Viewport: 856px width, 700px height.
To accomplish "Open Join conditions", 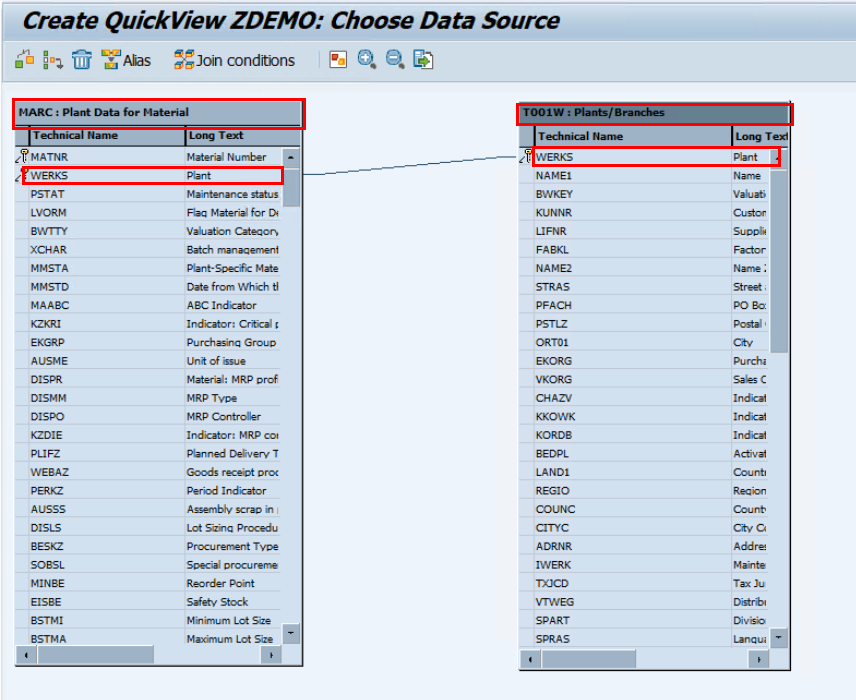I will [235, 60].
